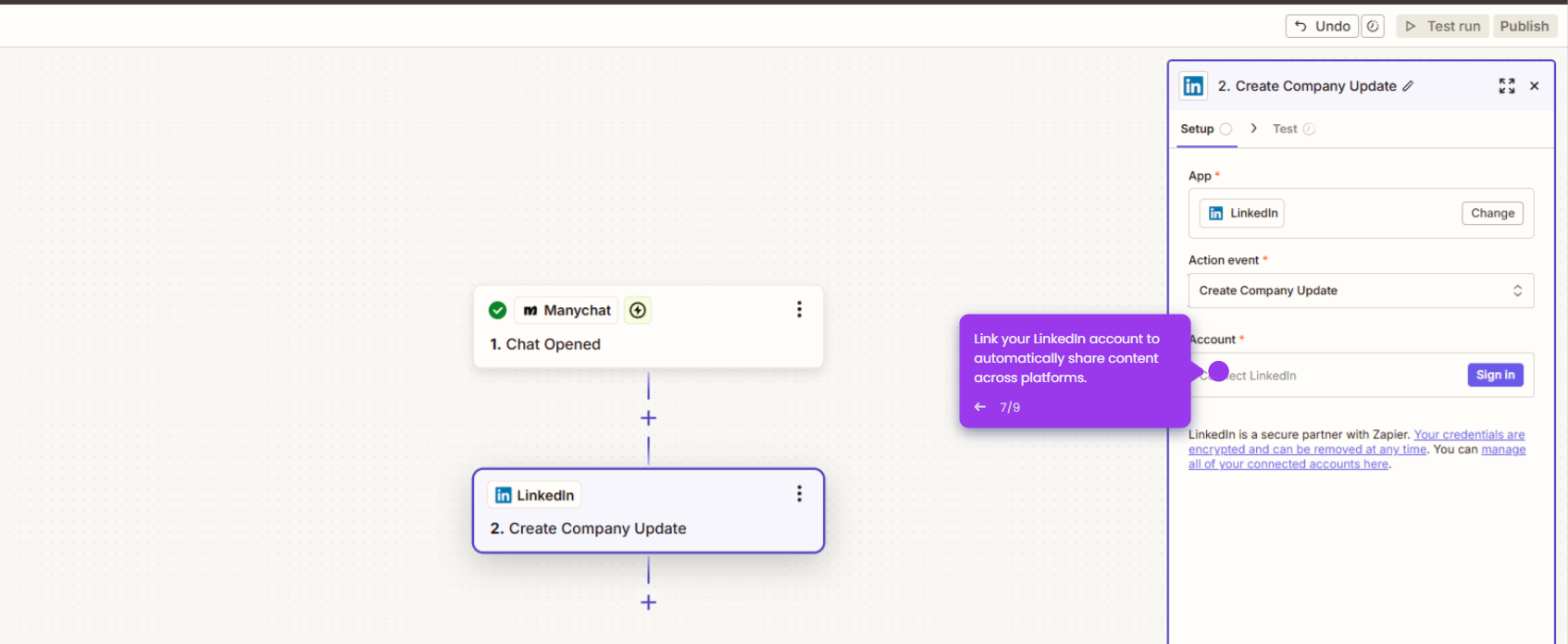The image size is (1568, 644).
Task: Click the Undo button
Action: pos(1322,26)
